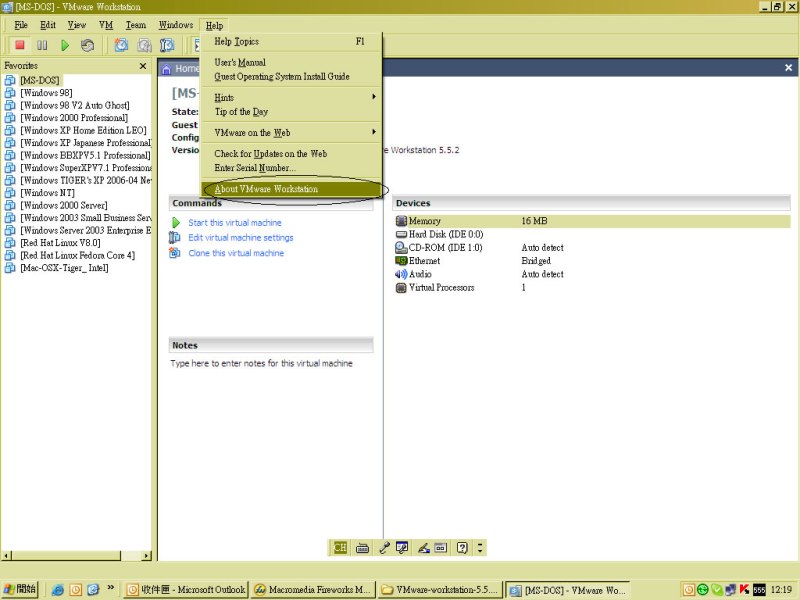Click the VMware title bar application icon

click(7, 7)
